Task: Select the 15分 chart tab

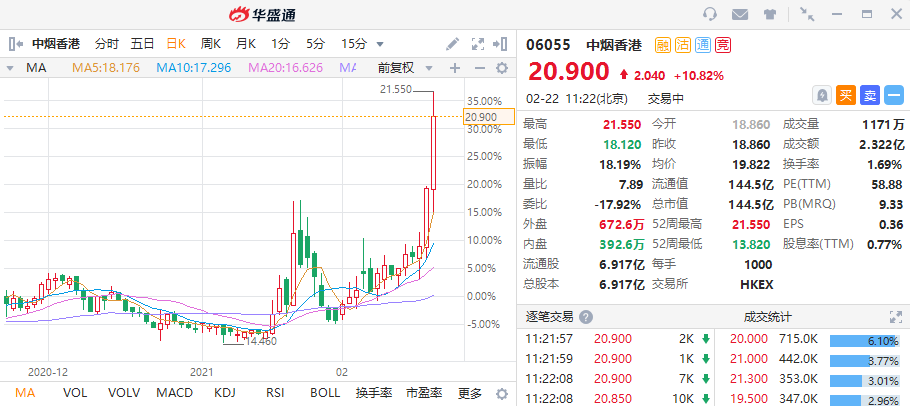Action: [x=354, y=44]
